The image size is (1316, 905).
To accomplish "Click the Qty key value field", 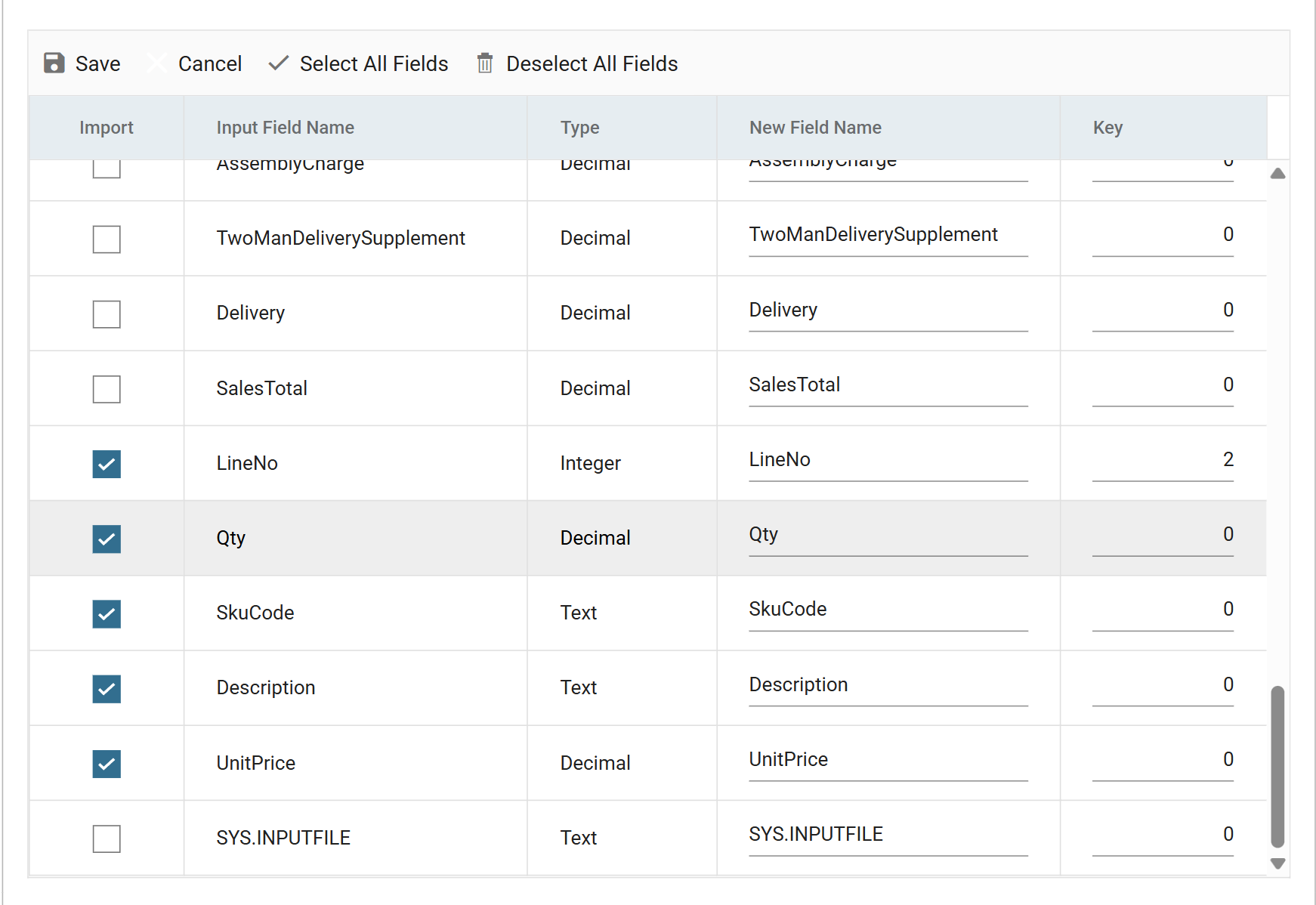I will tap(1163, 536).
